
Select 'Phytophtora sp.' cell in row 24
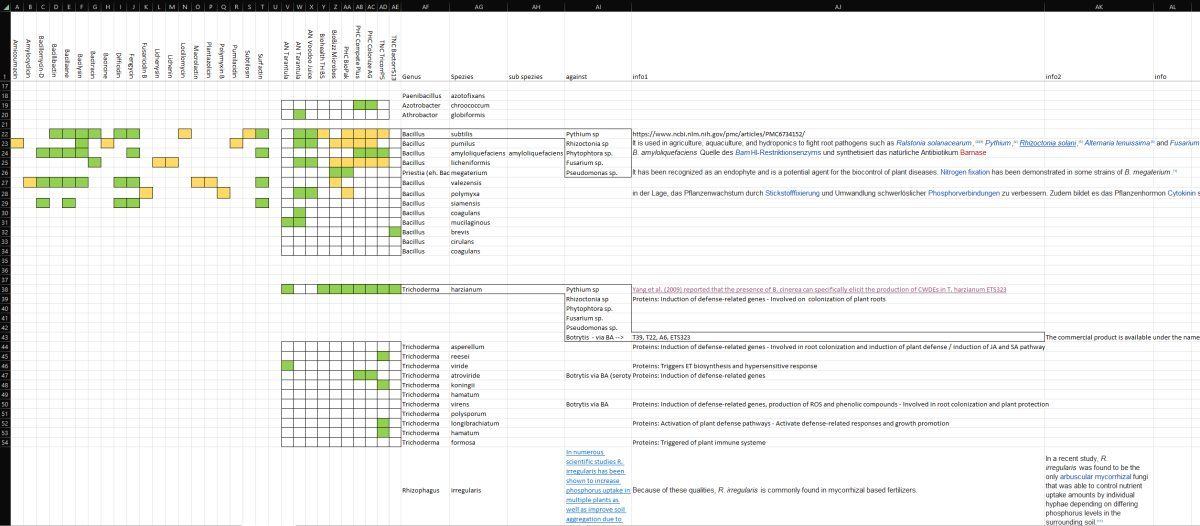(598, 153)
